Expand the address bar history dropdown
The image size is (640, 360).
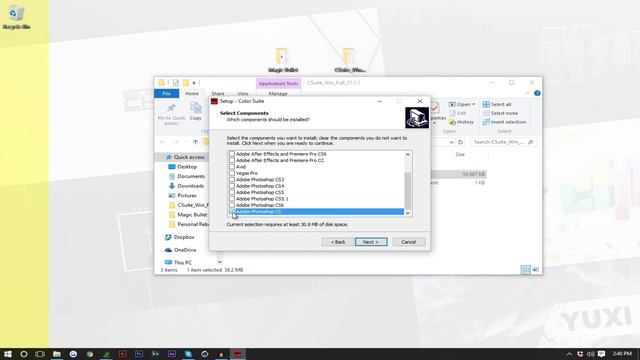pos(451,142)
